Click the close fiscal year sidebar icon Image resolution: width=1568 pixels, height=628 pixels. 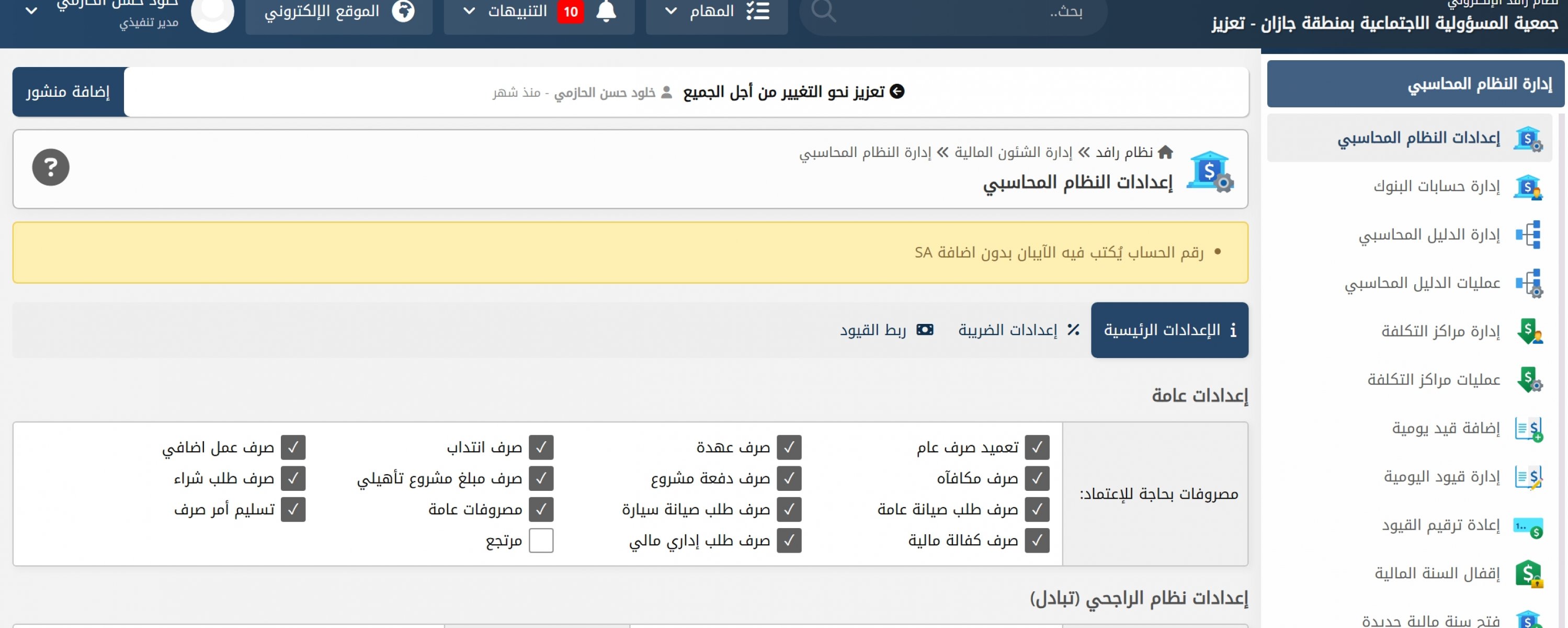[x=1528, y=573]
